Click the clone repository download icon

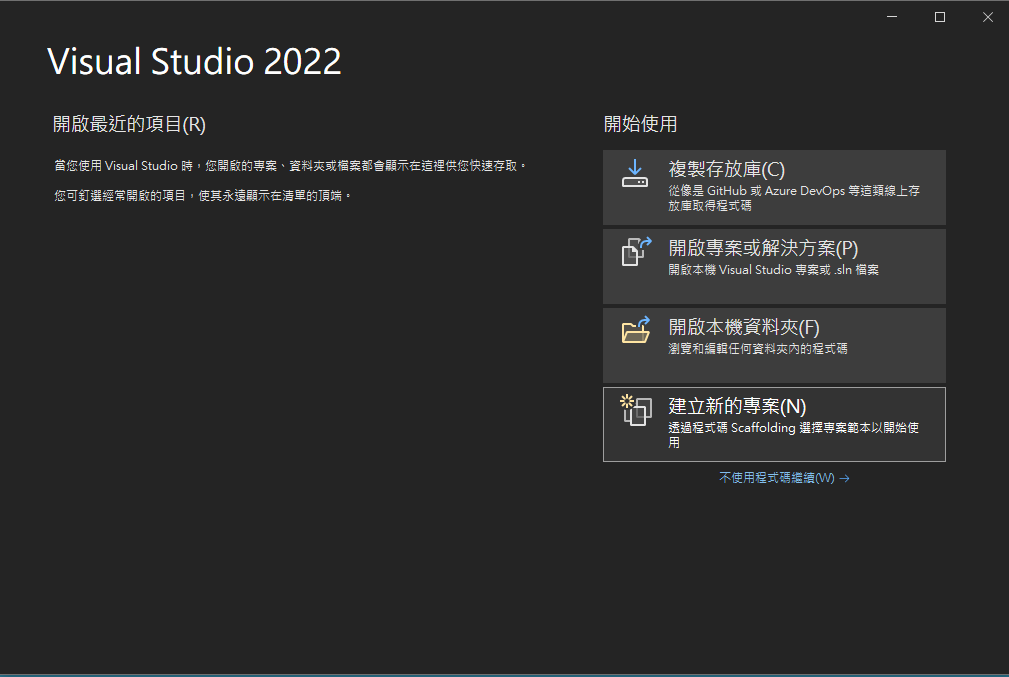click(634, 173)
